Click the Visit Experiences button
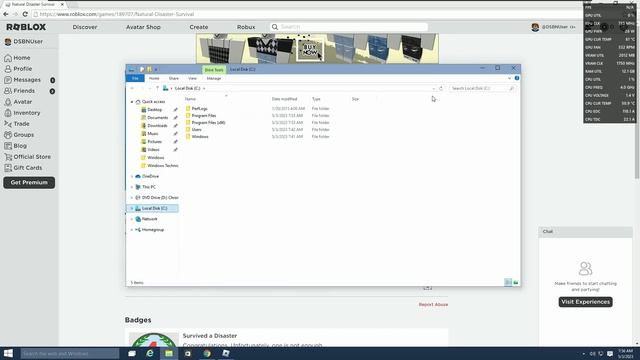The image size is (640, 360). pyautogui.click(x=585, y=302)
